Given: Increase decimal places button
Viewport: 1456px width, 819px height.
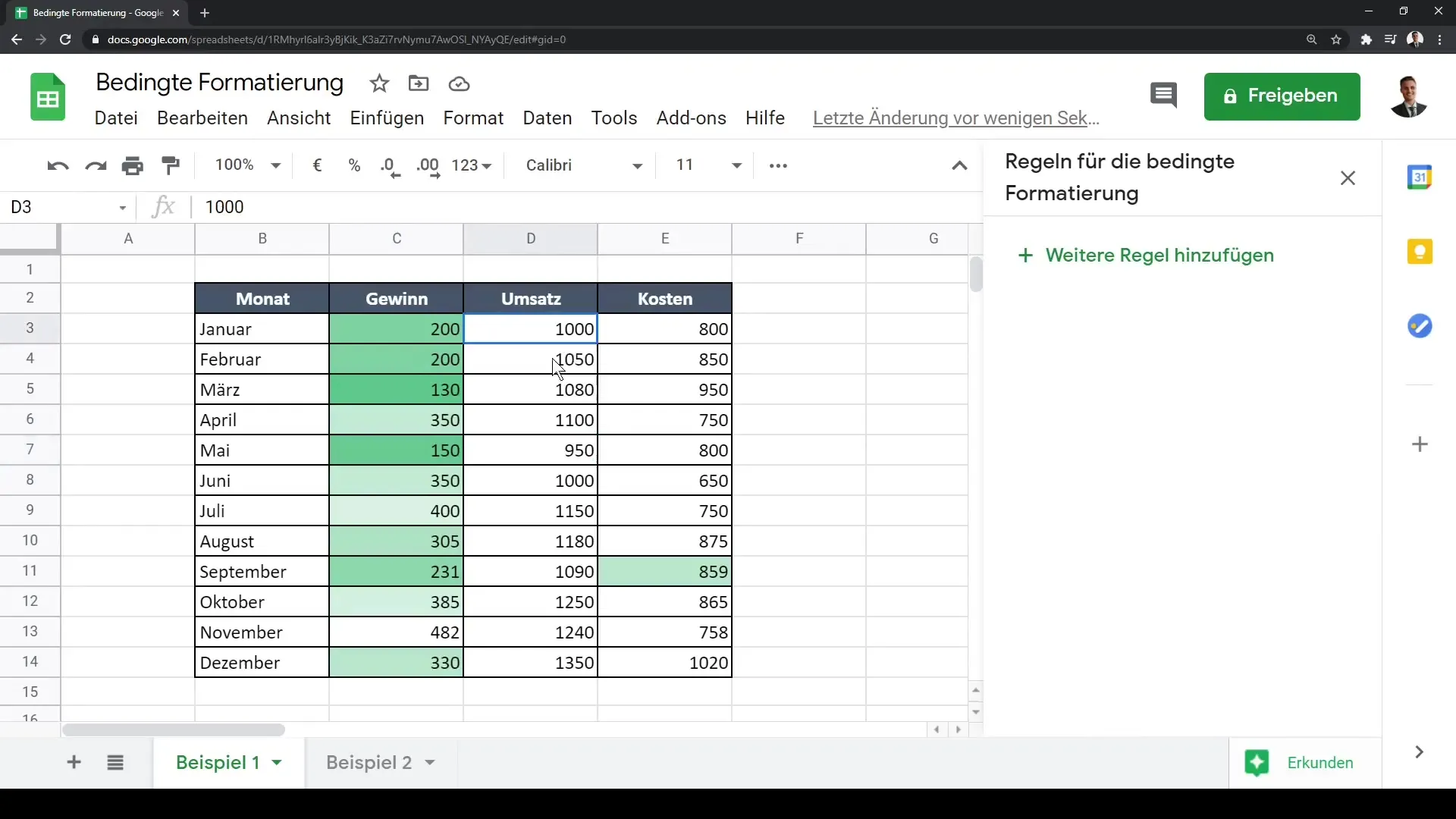Looking at the screenshot, I should [428, 167].
